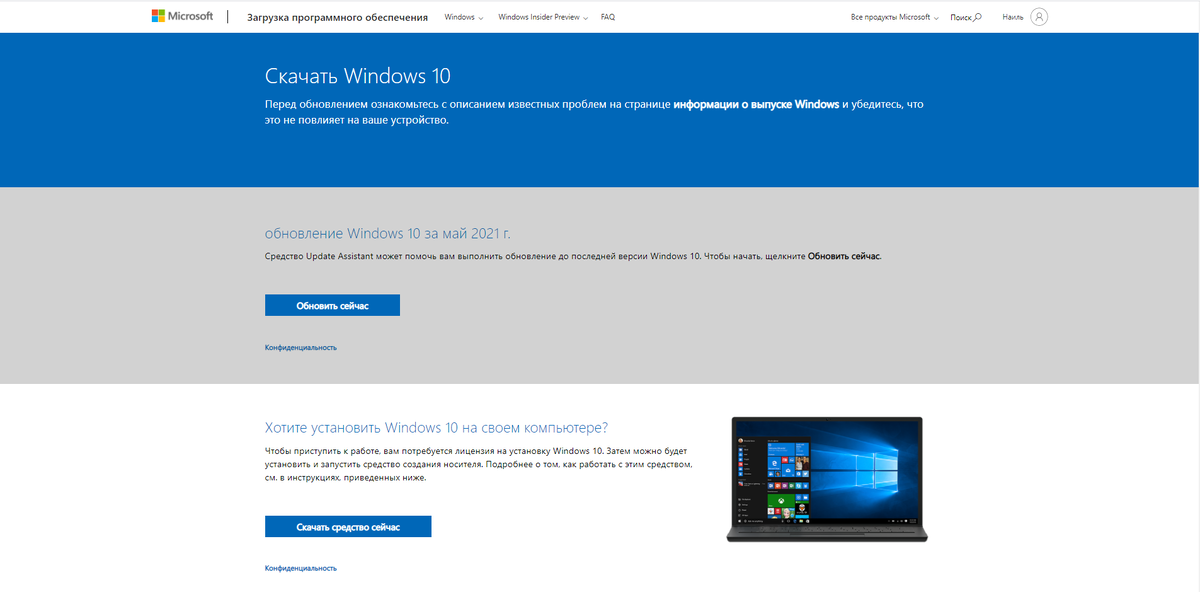Screen dimensions: 1200x592
Task: Click the Обновить сейчас button
Action: point(332,305)
